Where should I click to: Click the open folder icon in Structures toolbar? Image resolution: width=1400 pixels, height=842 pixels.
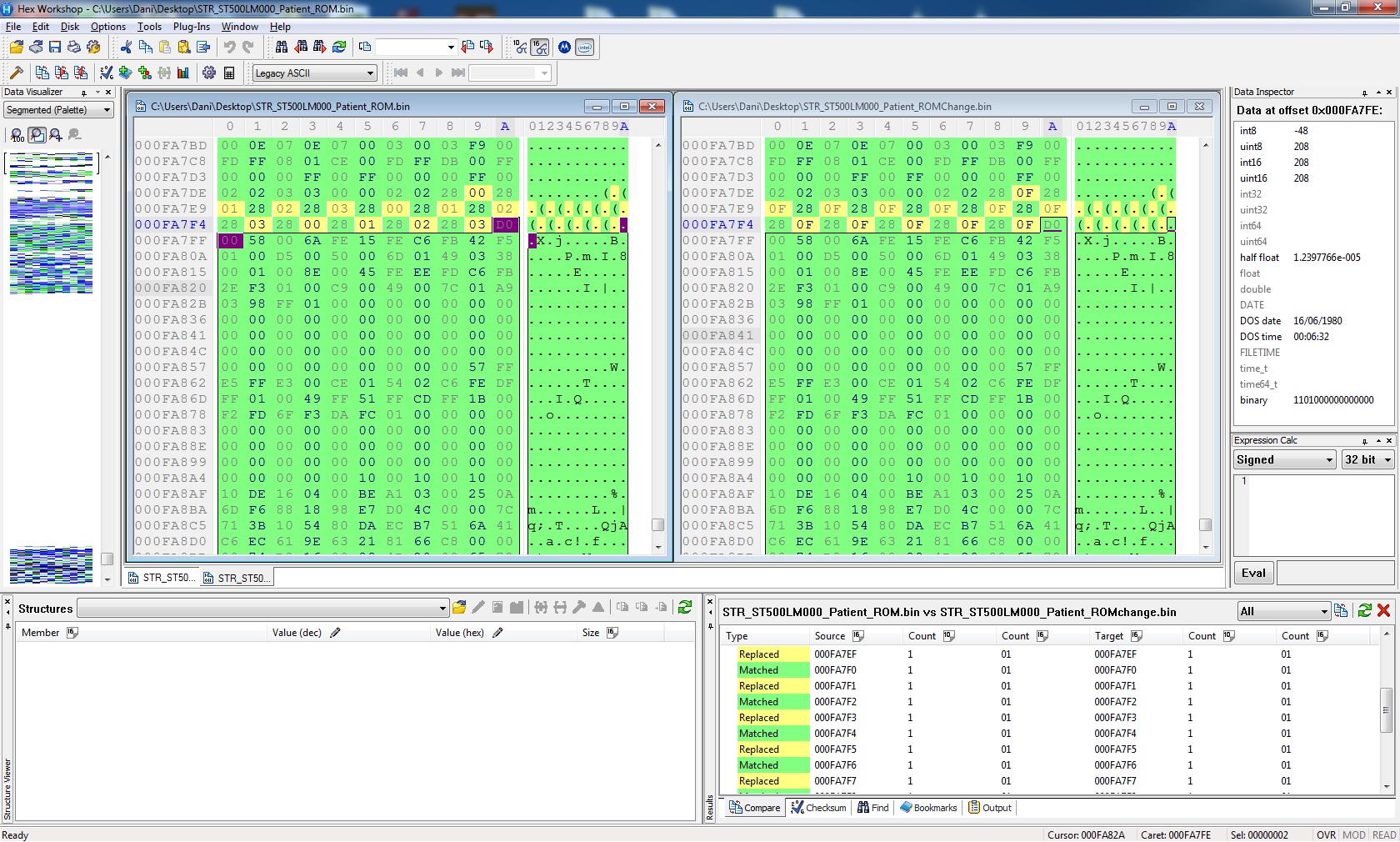coord(459,608)
